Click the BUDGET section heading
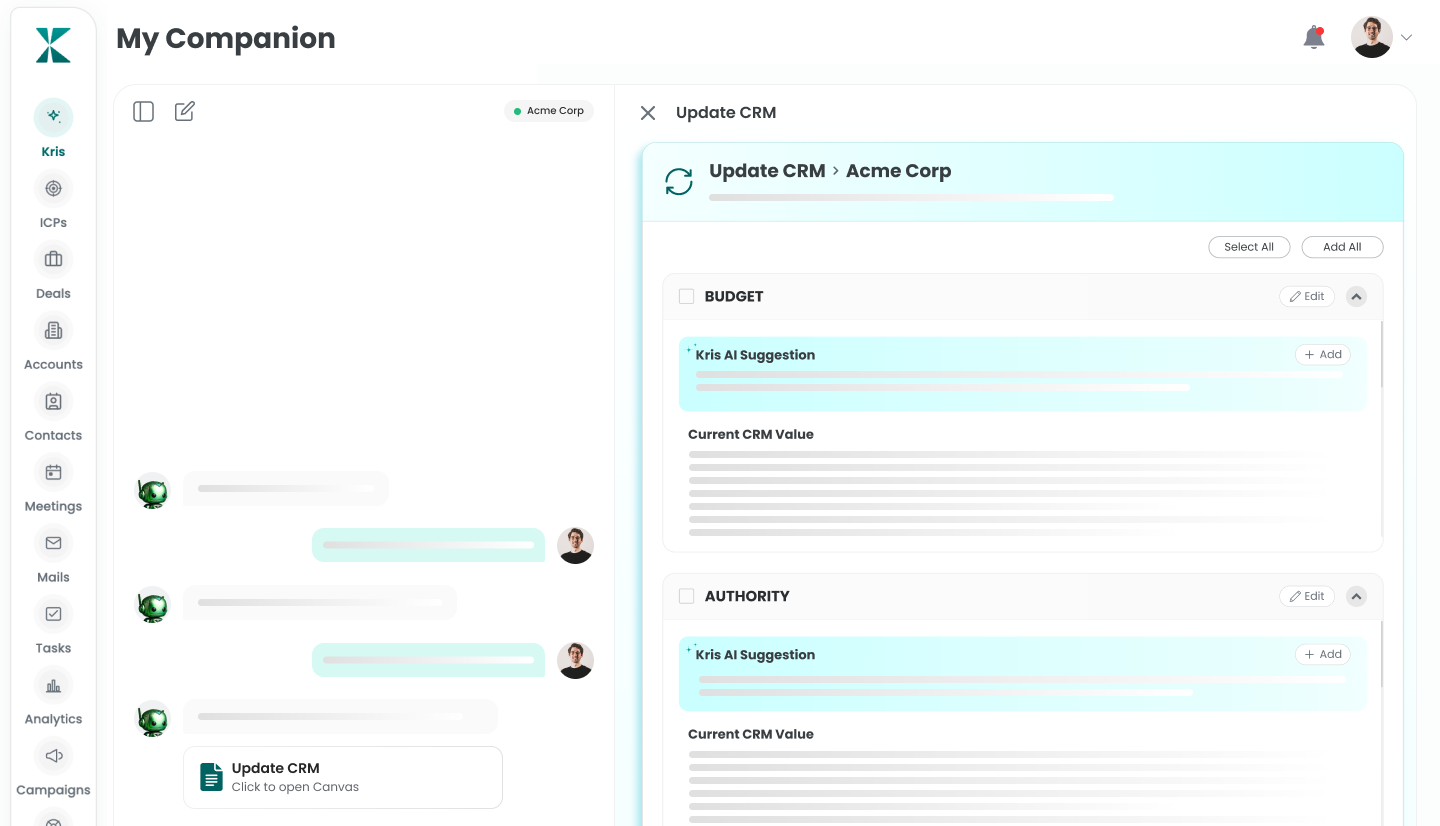Screen dimensions: 1440x826 click(x=734, y=296)
